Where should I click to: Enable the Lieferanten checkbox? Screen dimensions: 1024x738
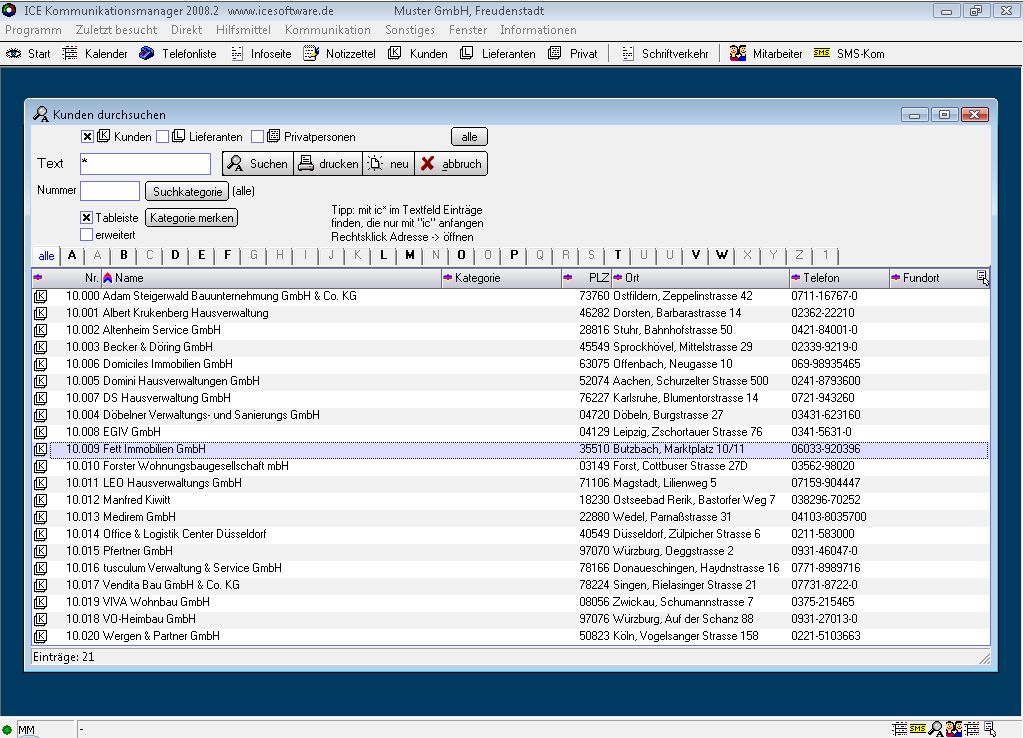pyautogui.click(x=162, y=137)
